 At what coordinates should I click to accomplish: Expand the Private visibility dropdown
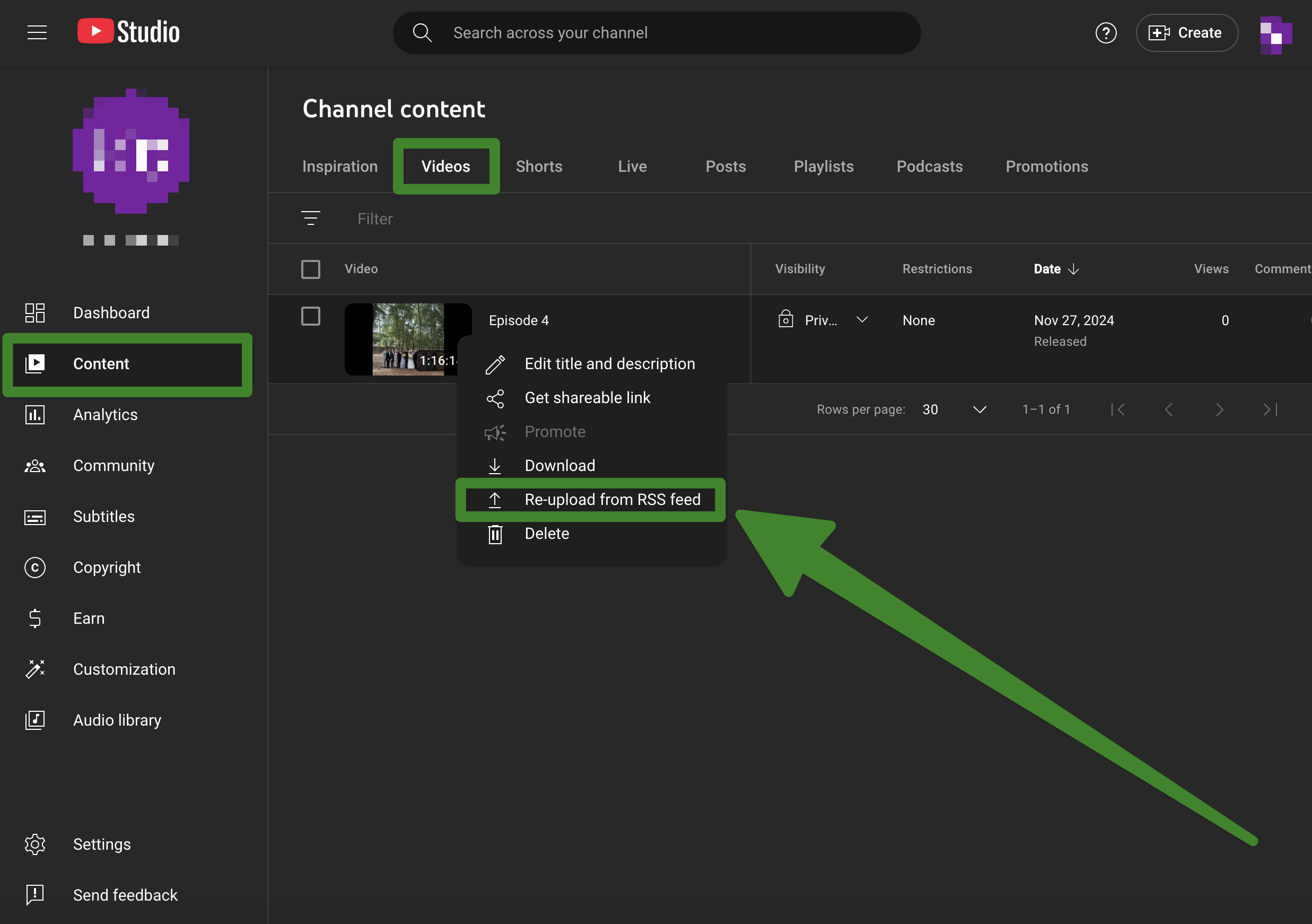[862, 320]
